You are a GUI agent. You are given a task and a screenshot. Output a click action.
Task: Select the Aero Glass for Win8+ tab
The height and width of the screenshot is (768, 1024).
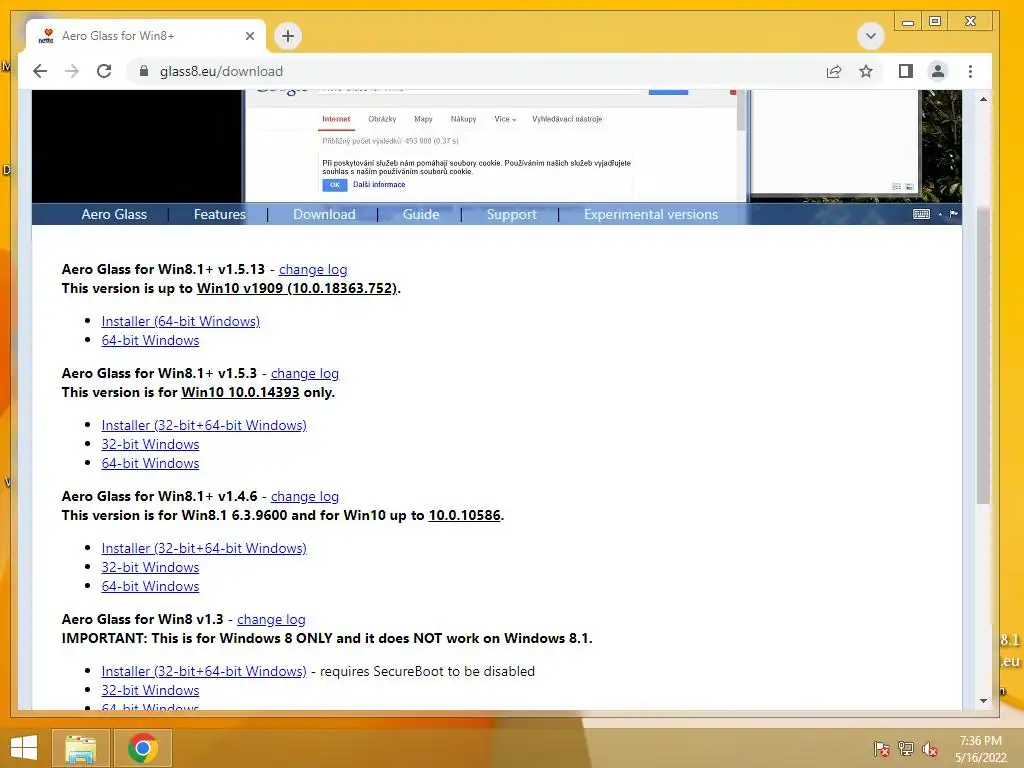146,36
